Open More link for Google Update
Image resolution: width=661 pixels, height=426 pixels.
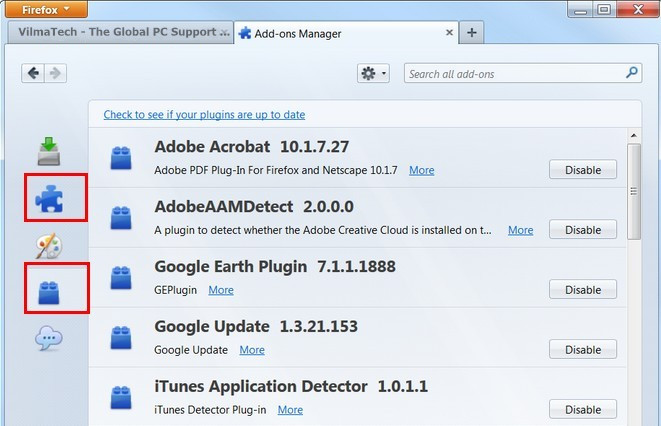pyautogui.click(x=252, y=350)
